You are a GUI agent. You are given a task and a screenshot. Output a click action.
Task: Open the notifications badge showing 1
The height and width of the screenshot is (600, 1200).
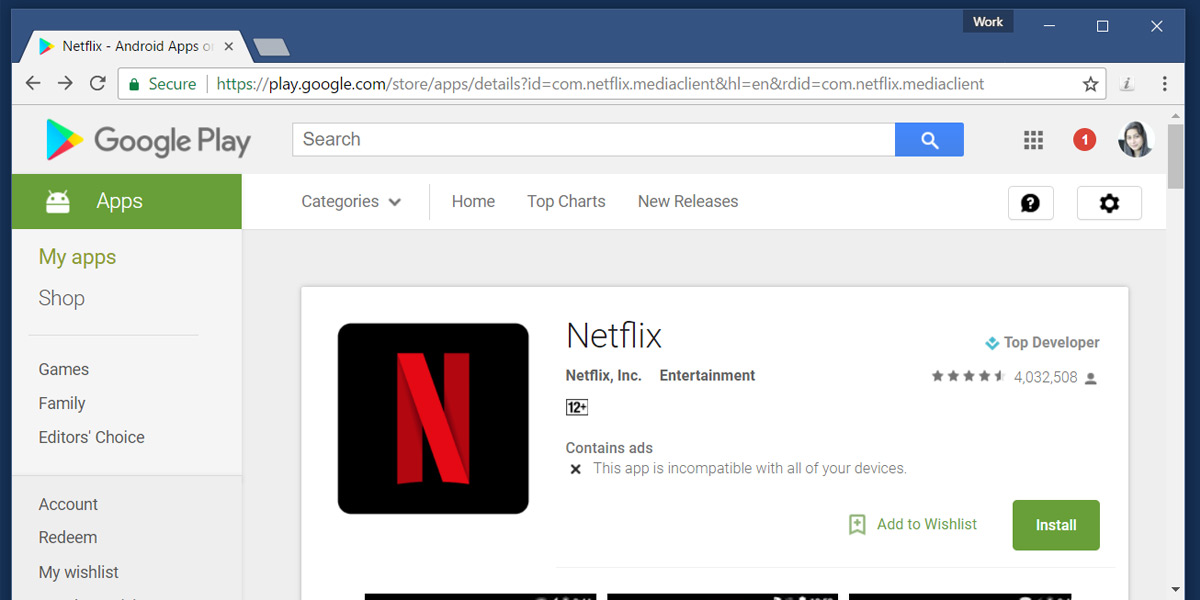pyautogui.click(x=1084, y=140)
